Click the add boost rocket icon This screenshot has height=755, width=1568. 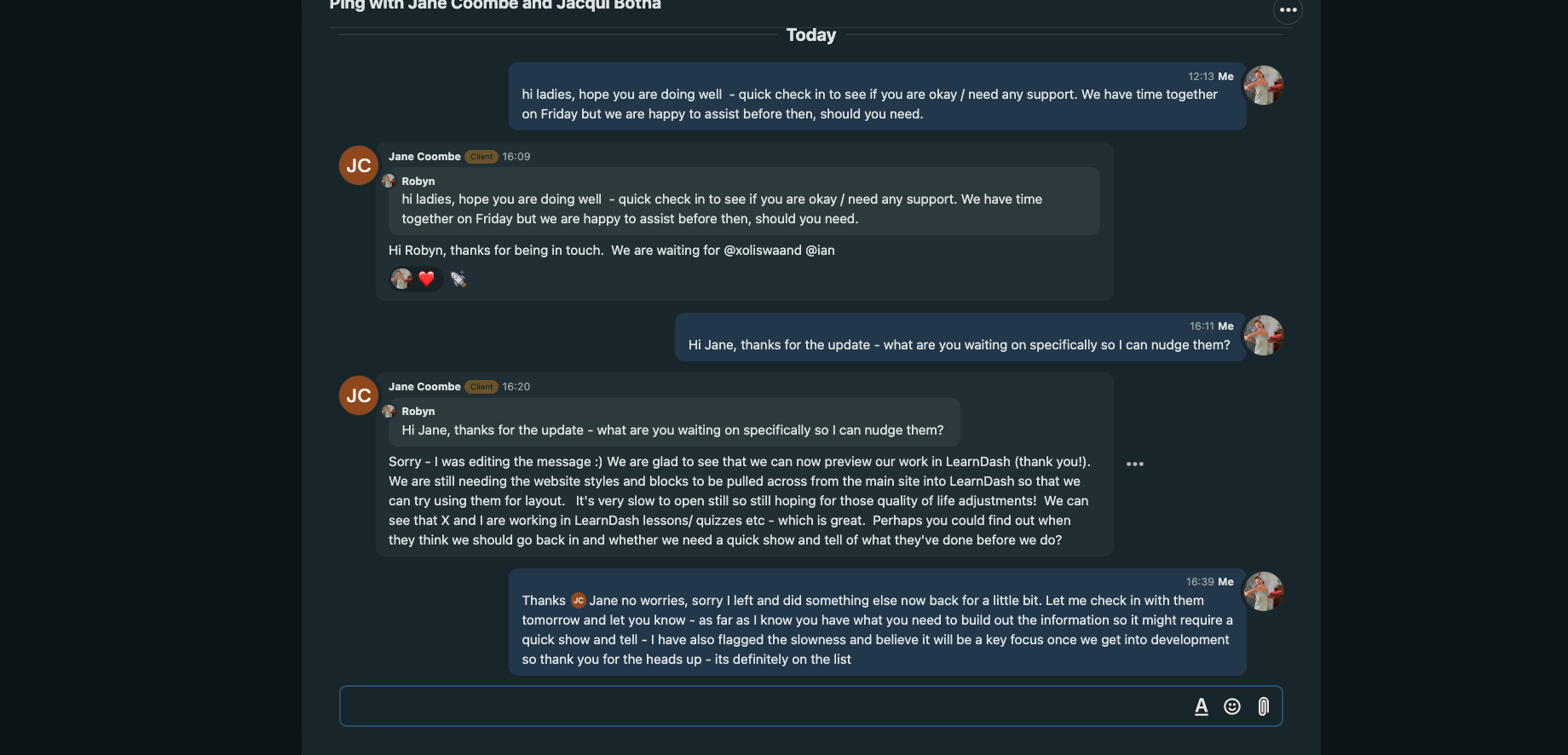[x=458, y=279]
